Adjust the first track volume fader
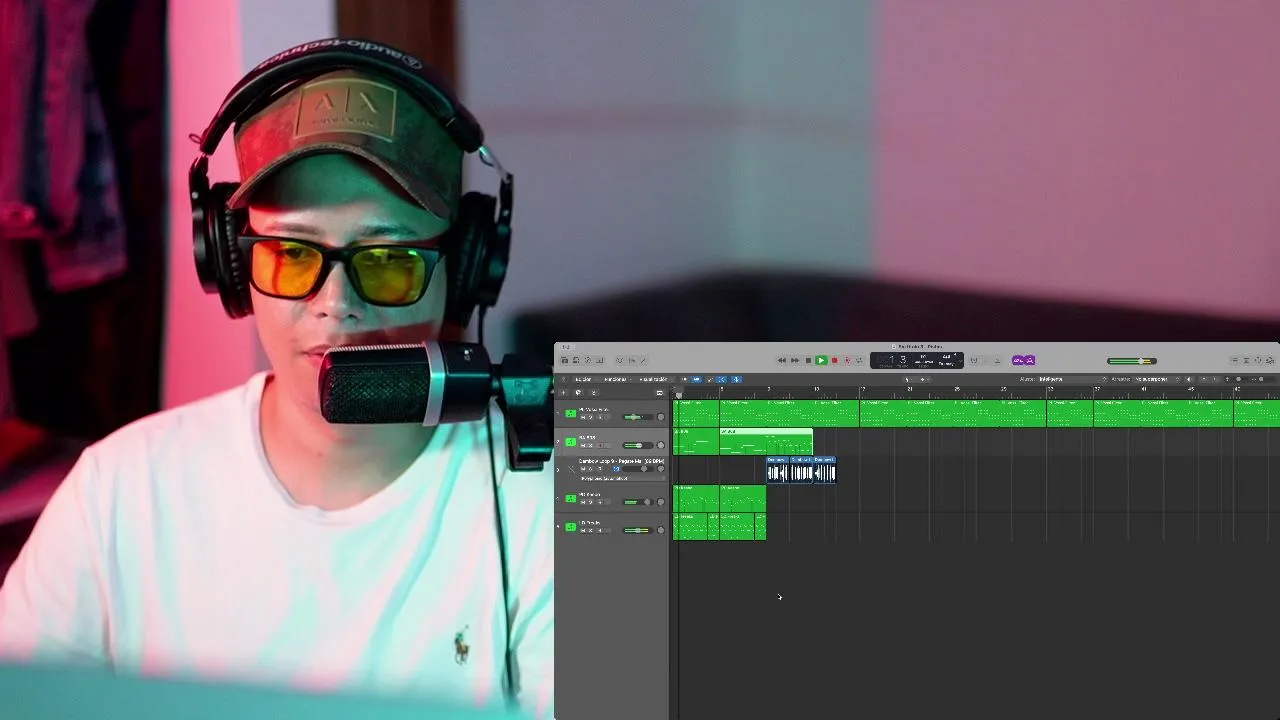1280x720 pixels. [637, 417]
